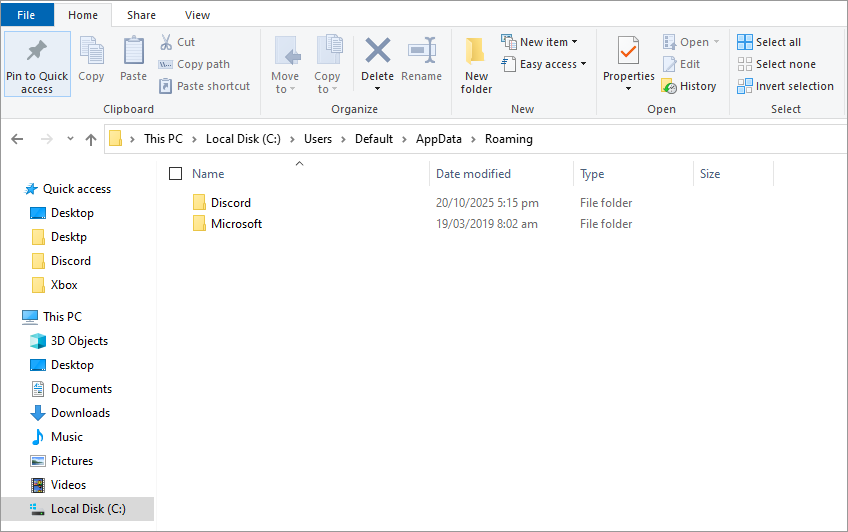Switch to the Share ribbon tab
This screenshot has width=848, height=532.
point(141,15)
